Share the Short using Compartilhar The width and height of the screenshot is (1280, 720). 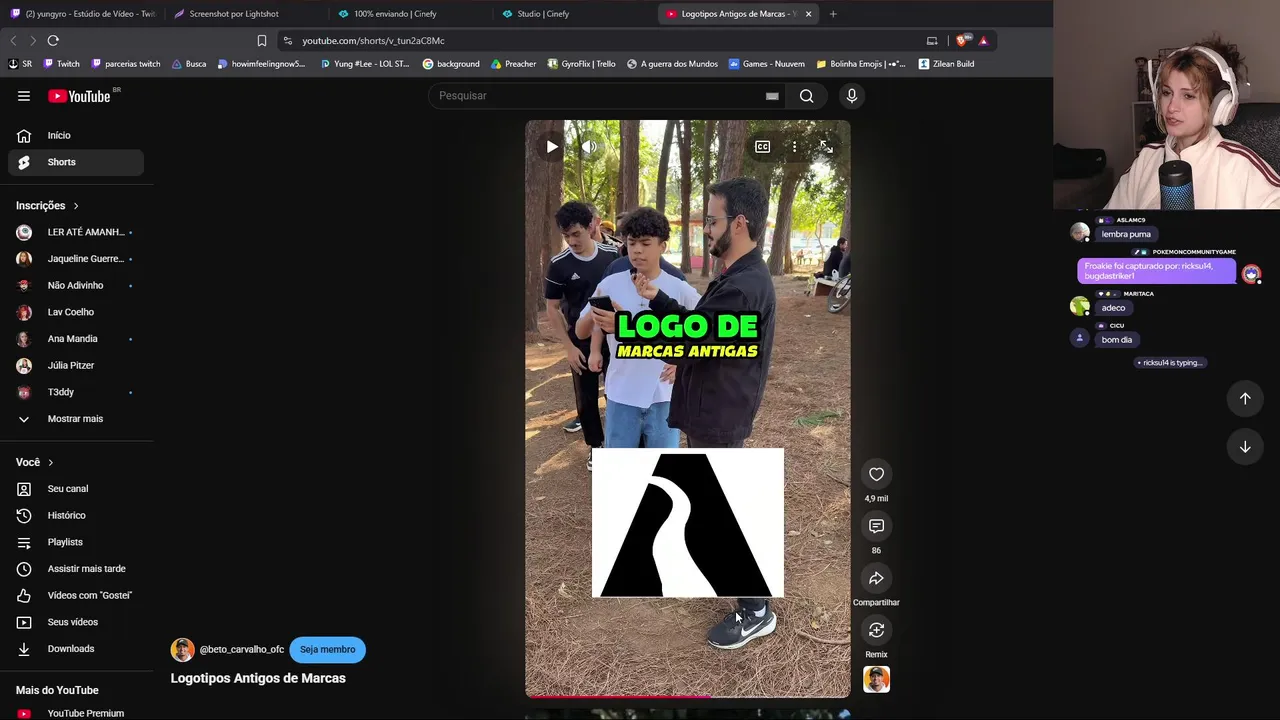[x=876, y=578]
